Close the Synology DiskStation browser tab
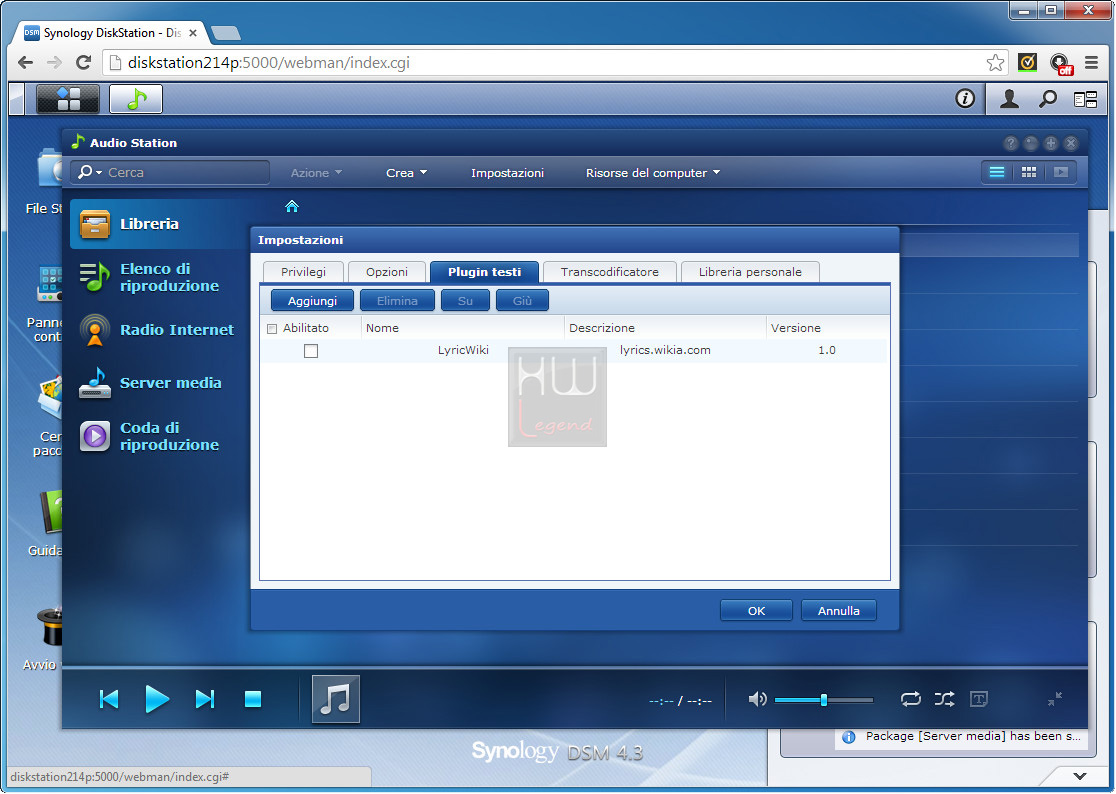 [193, 33]
